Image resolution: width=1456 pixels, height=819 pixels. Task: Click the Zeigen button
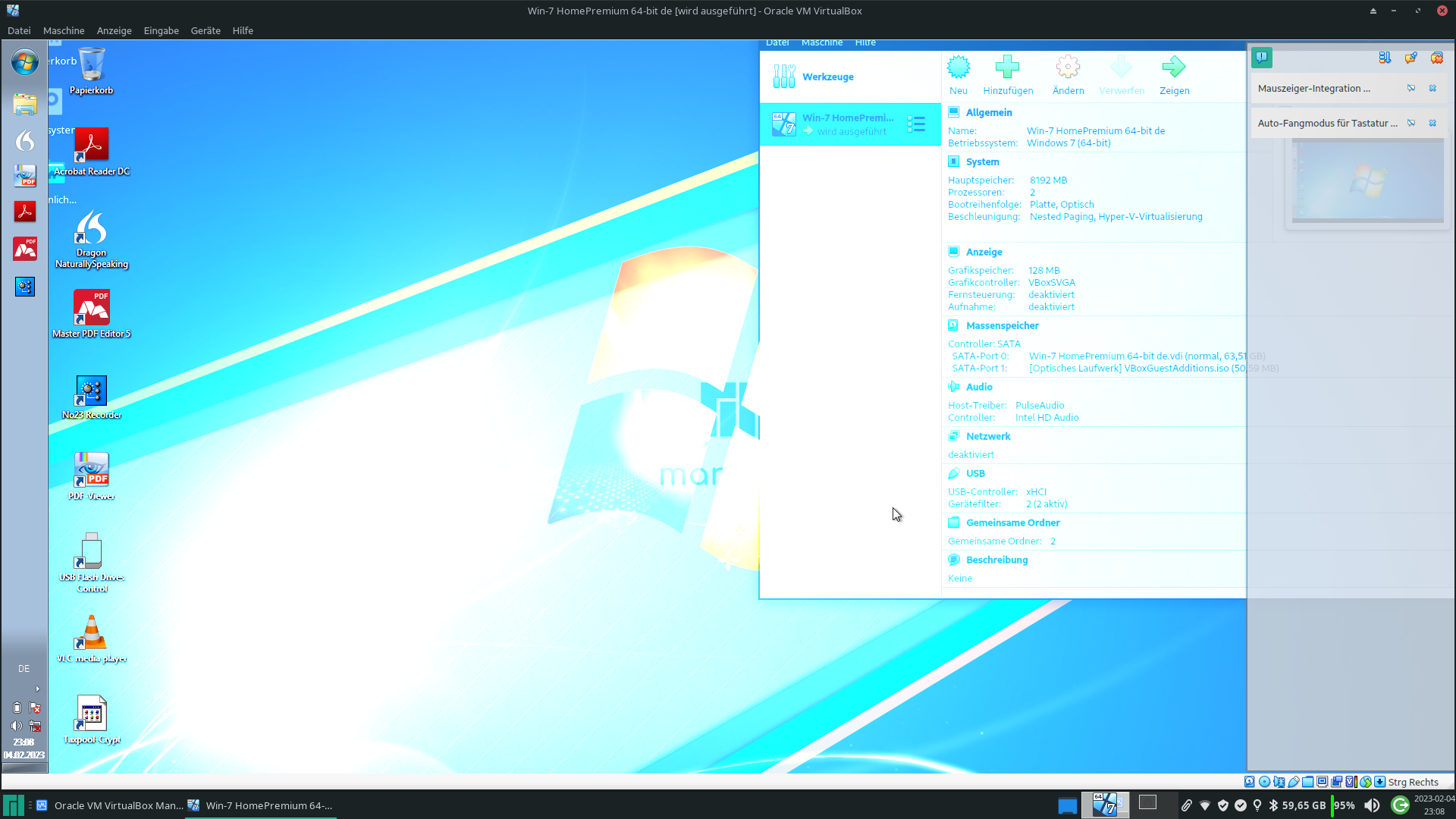[1174, 74]
